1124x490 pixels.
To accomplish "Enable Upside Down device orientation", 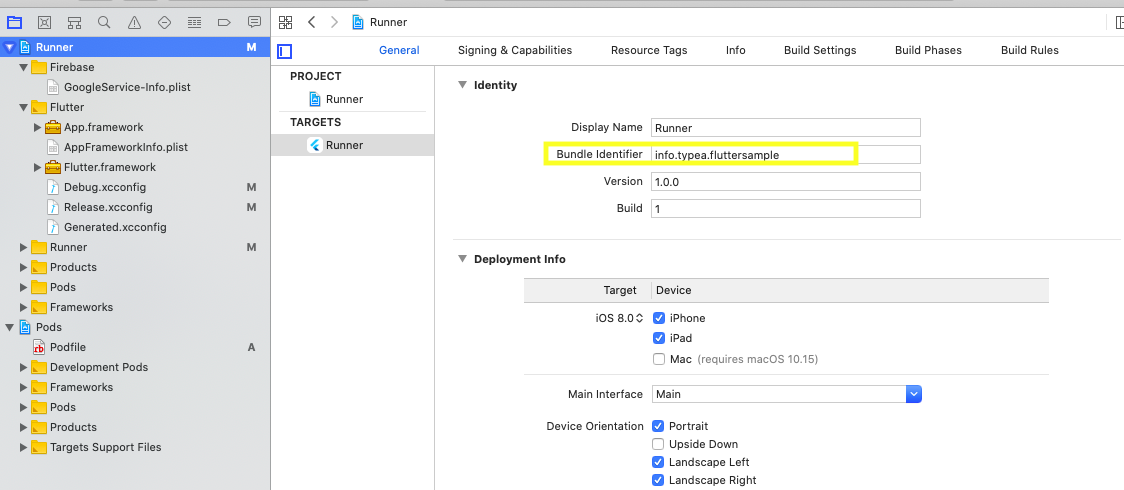I will click(x=659, y=444).
